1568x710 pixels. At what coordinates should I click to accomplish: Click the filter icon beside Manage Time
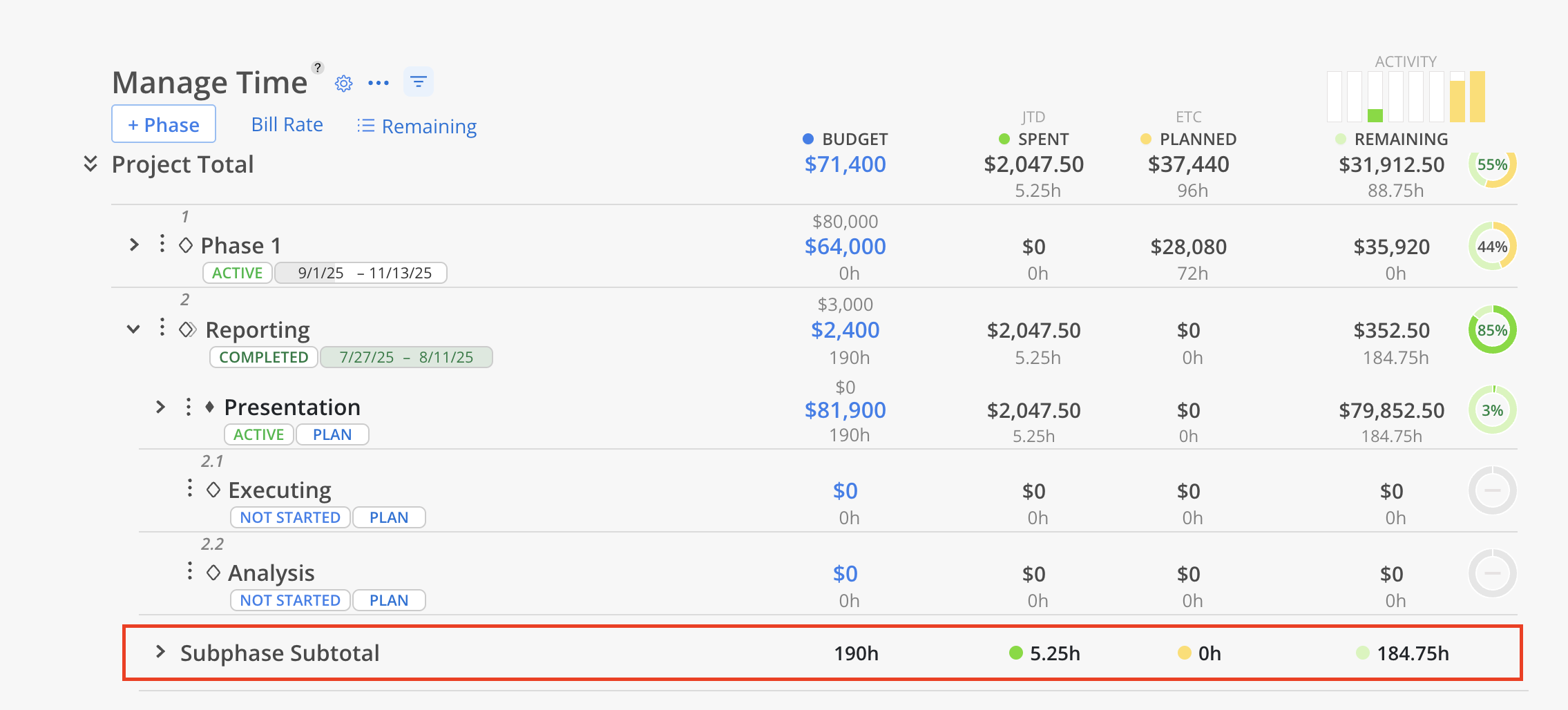(x=418, y=82)
